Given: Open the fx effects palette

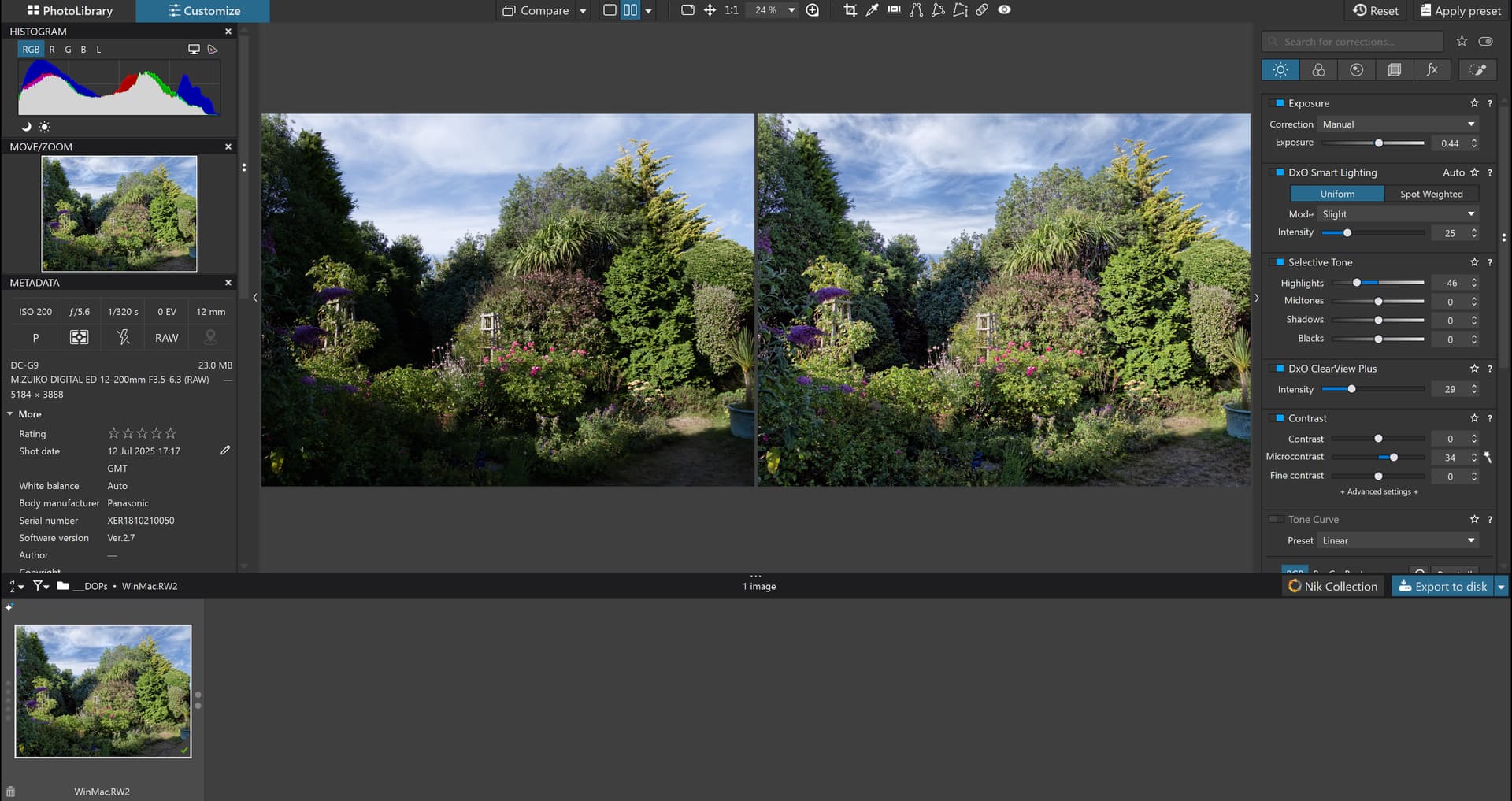Looking at the screenshot, I should point(1432,70).
